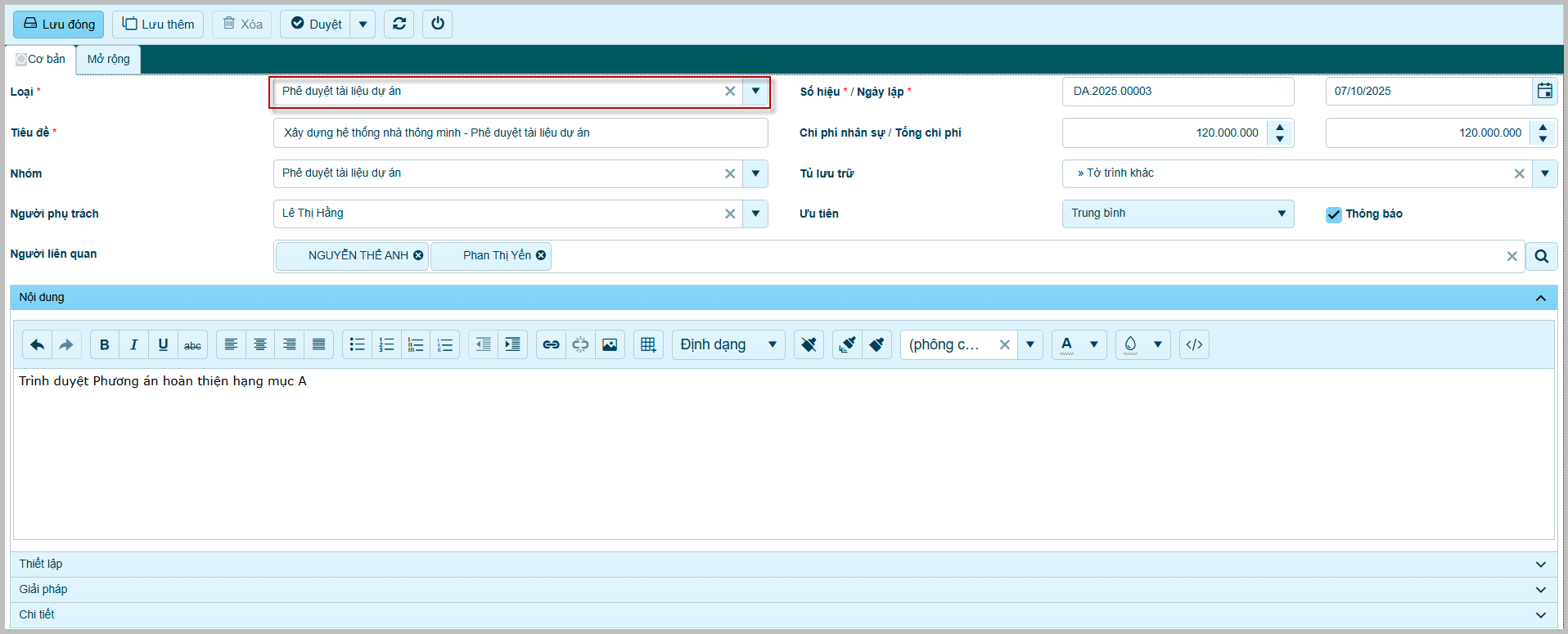This screenshot has width=1568, height=634.
Task: Click the search icon for Người liên quan
Action: (x=1541, y=256)
